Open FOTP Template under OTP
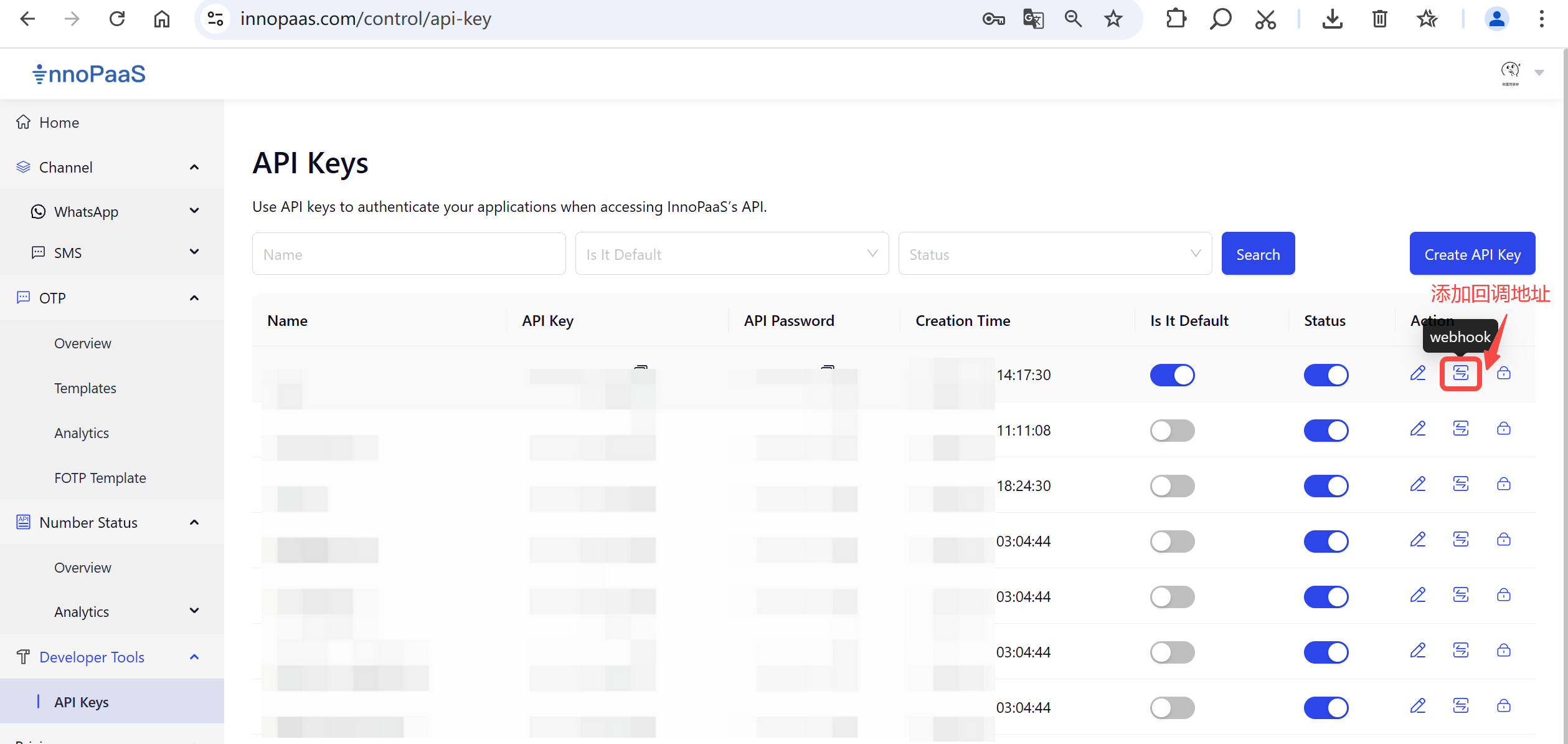Image resolution: width=1568 pixels, height=744 pixels. point(100,478)
